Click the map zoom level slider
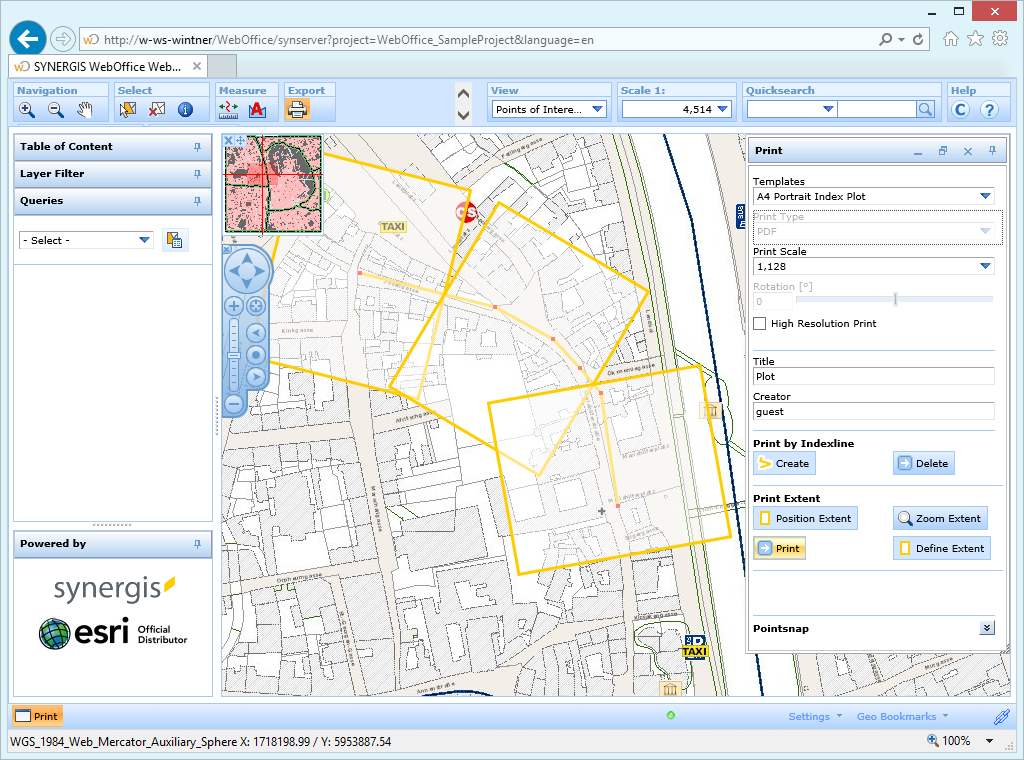The height and width of the screenshot is (760, 1024). pos(233,355)
